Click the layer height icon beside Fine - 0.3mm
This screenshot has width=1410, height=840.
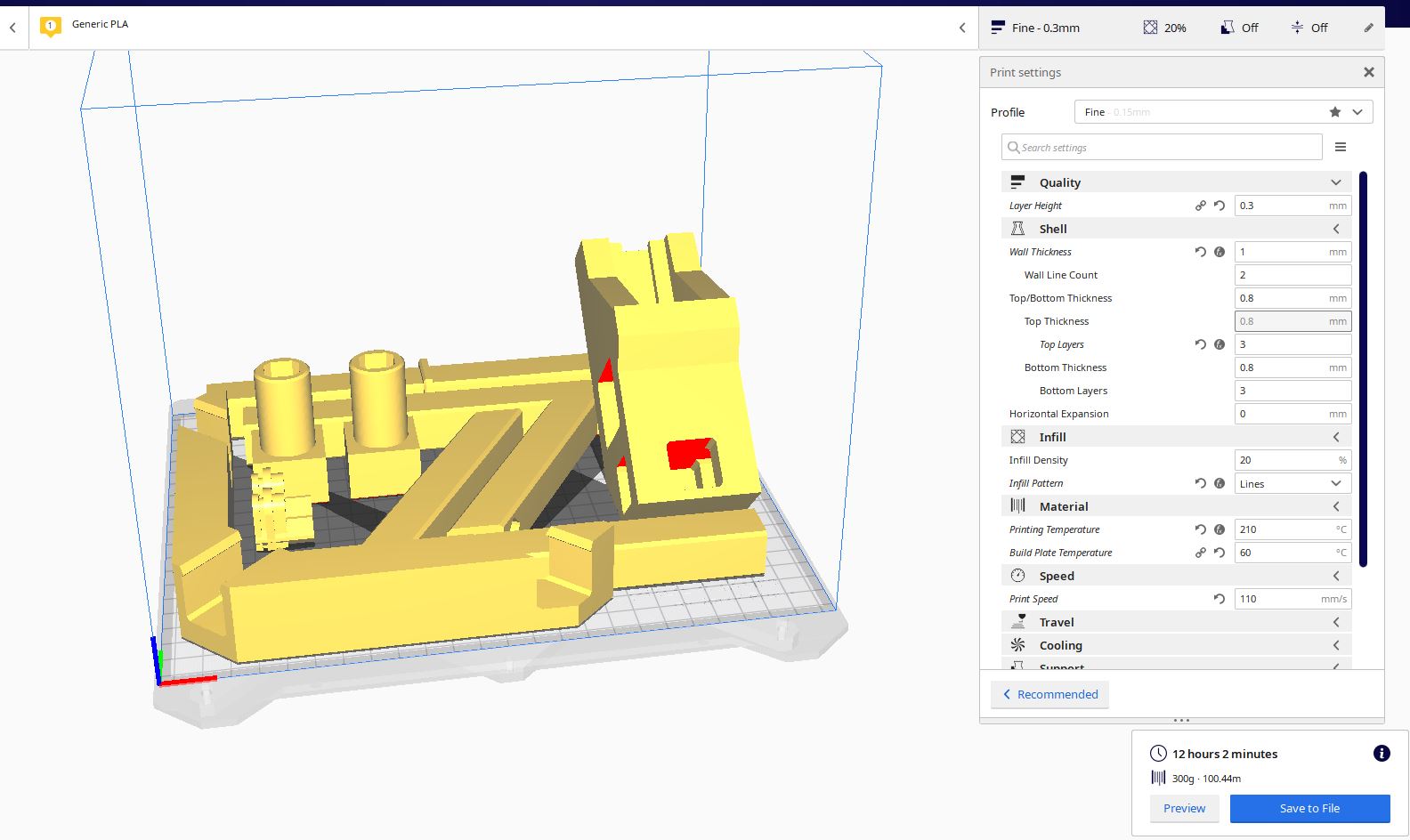pos(998,28)
